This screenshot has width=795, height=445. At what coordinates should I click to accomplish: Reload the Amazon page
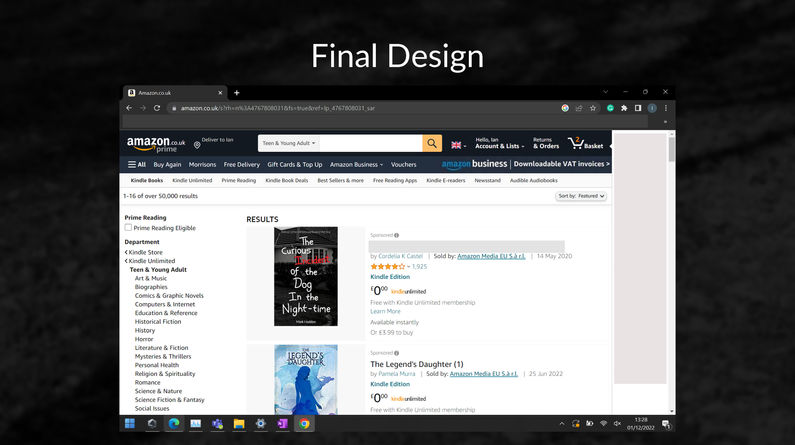[157, 108]
